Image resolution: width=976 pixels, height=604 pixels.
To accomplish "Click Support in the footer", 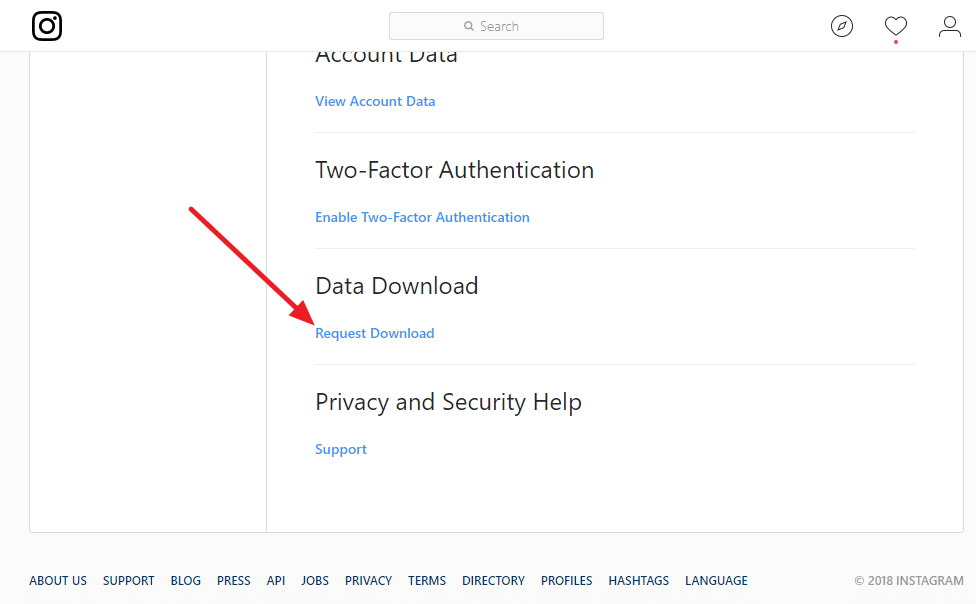I will point(128,580).
